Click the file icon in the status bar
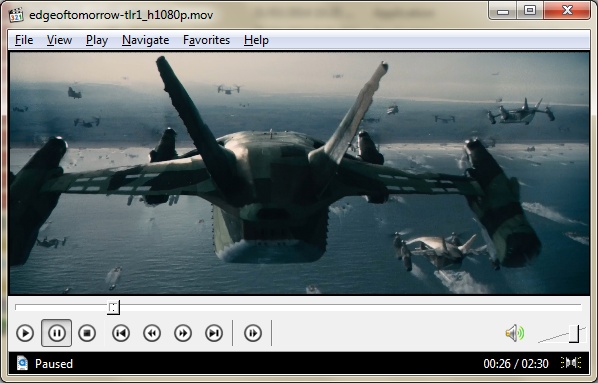 point(23,363)
